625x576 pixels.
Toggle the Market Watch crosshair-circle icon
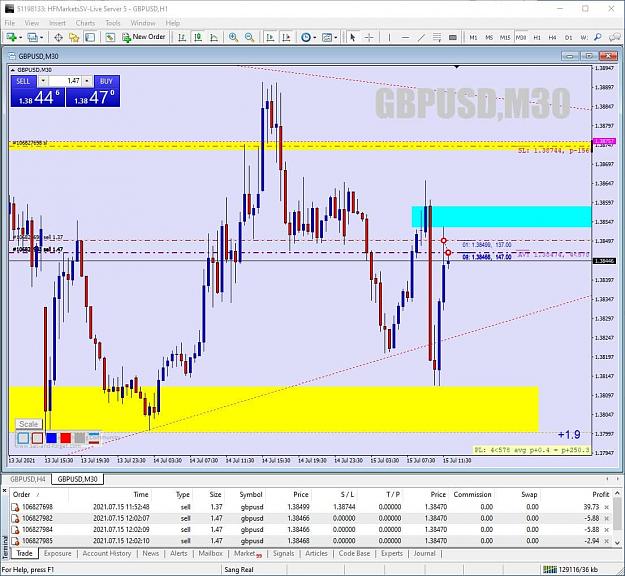tap(58, 37)
